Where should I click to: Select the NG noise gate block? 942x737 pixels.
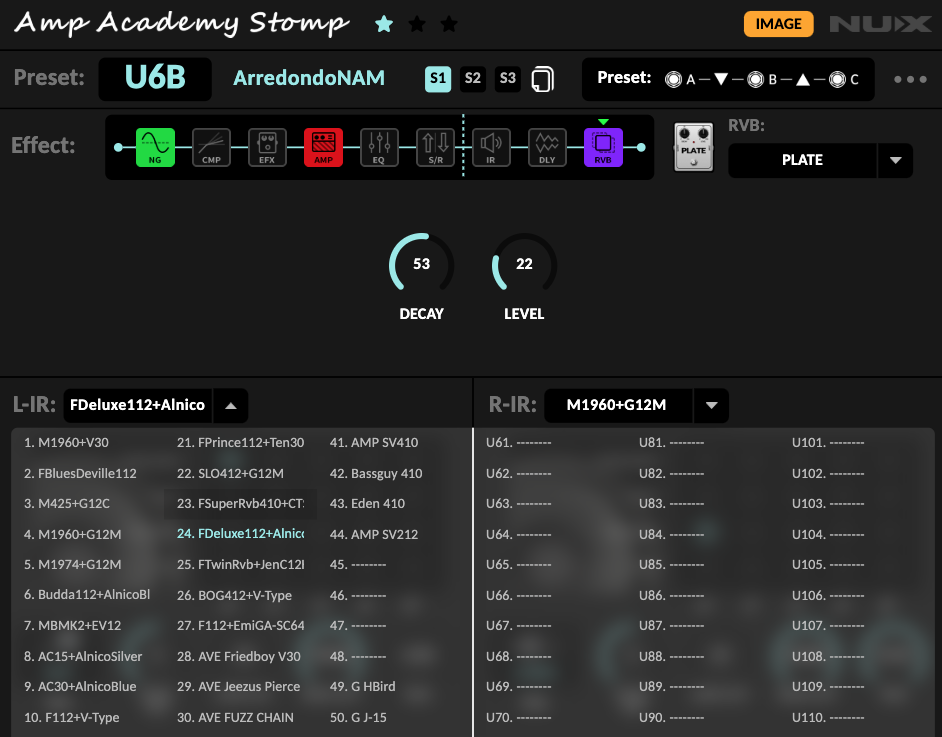pos(155,147)
